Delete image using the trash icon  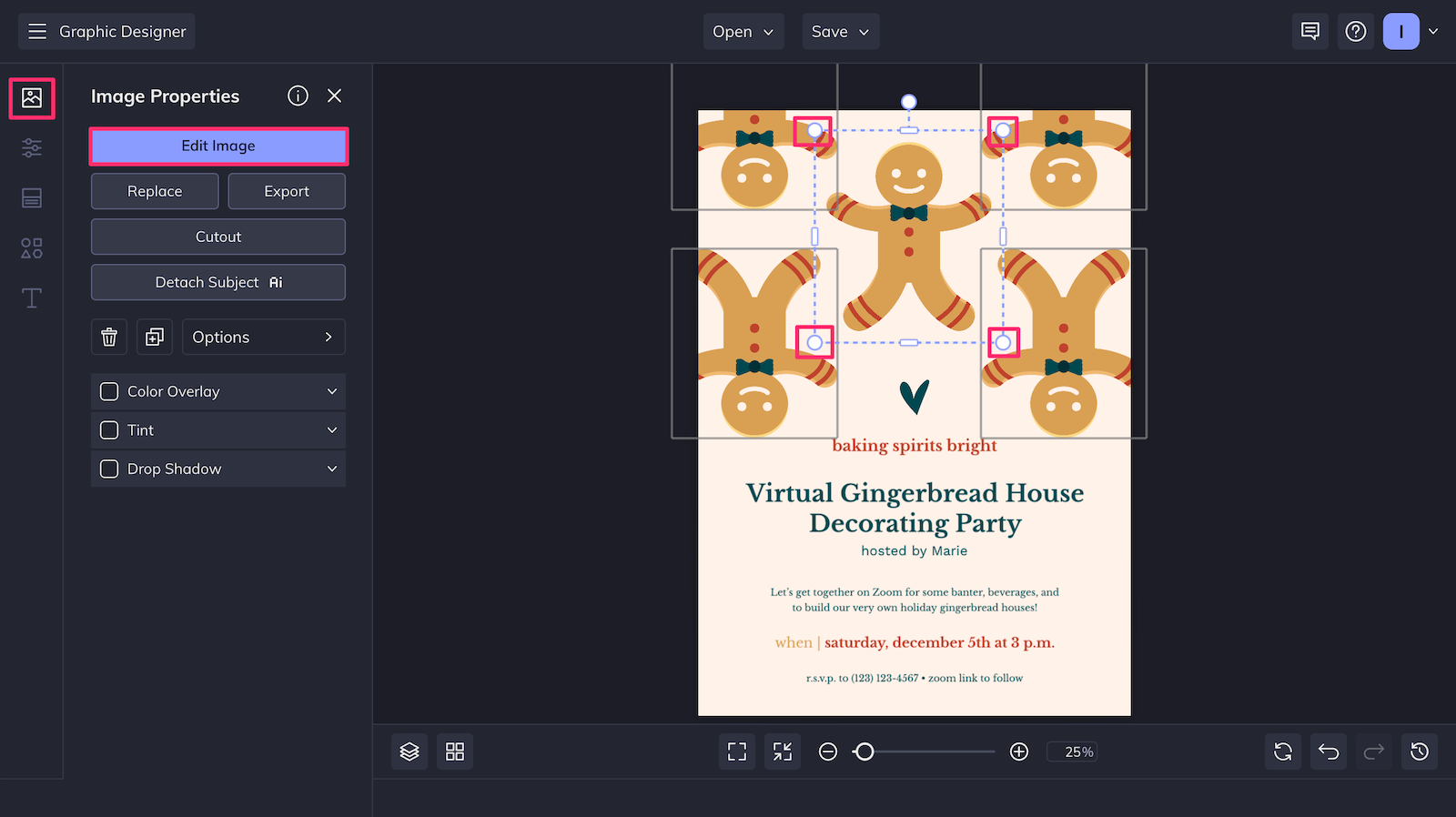click(109, 338)
